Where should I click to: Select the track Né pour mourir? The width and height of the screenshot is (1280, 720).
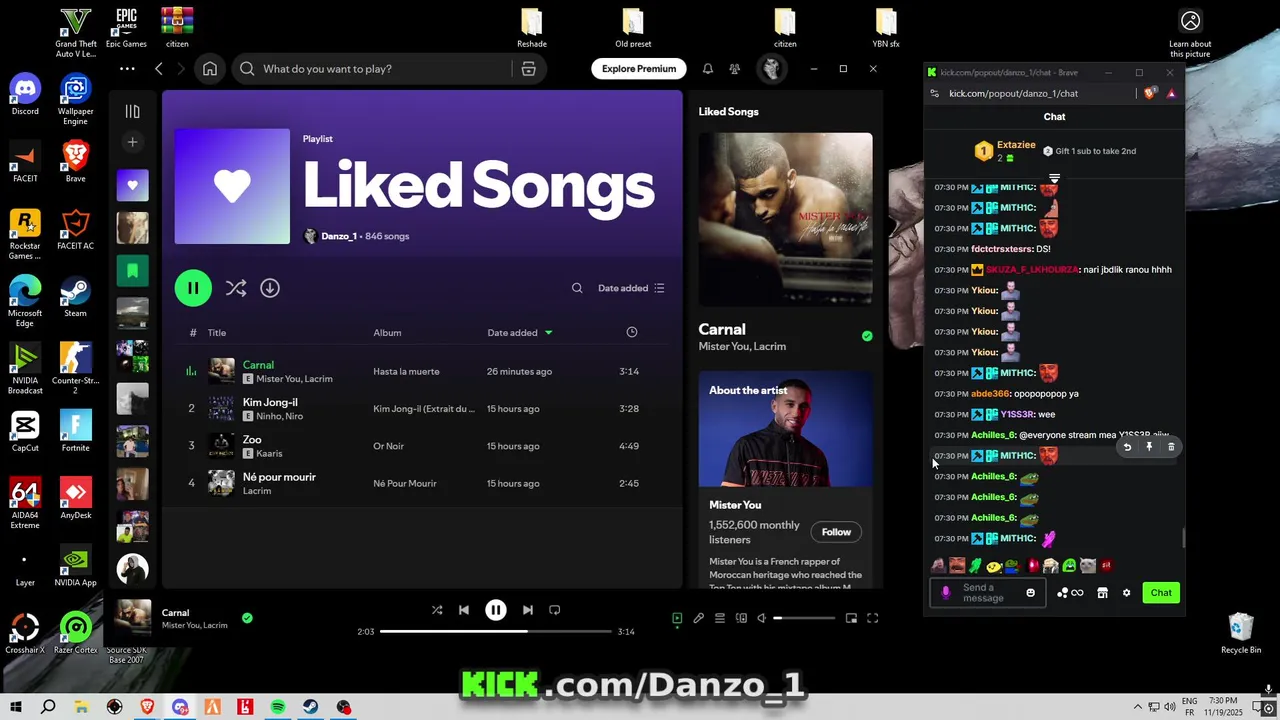tap(279, 477)
